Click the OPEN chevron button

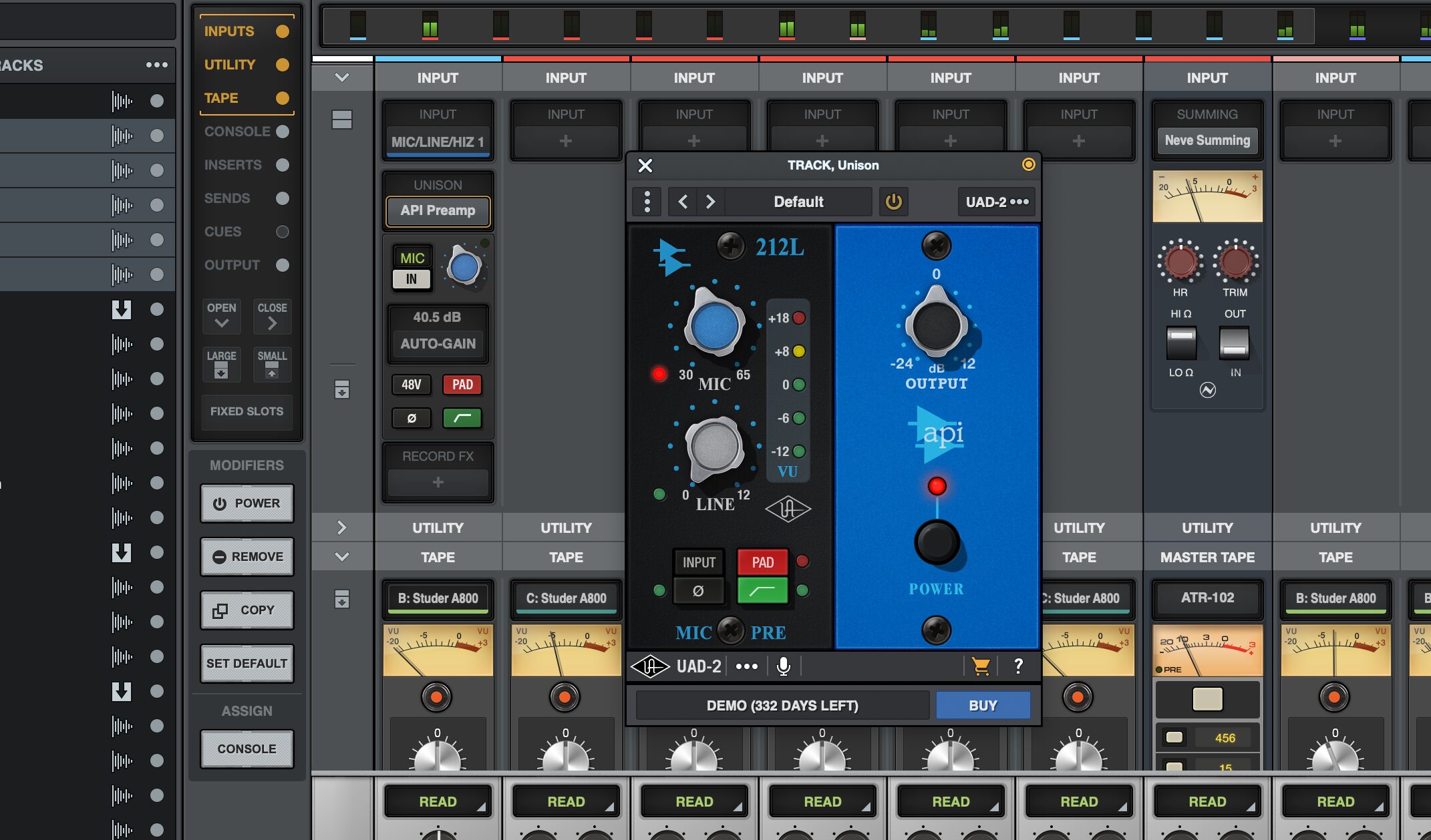coord(221,317)
